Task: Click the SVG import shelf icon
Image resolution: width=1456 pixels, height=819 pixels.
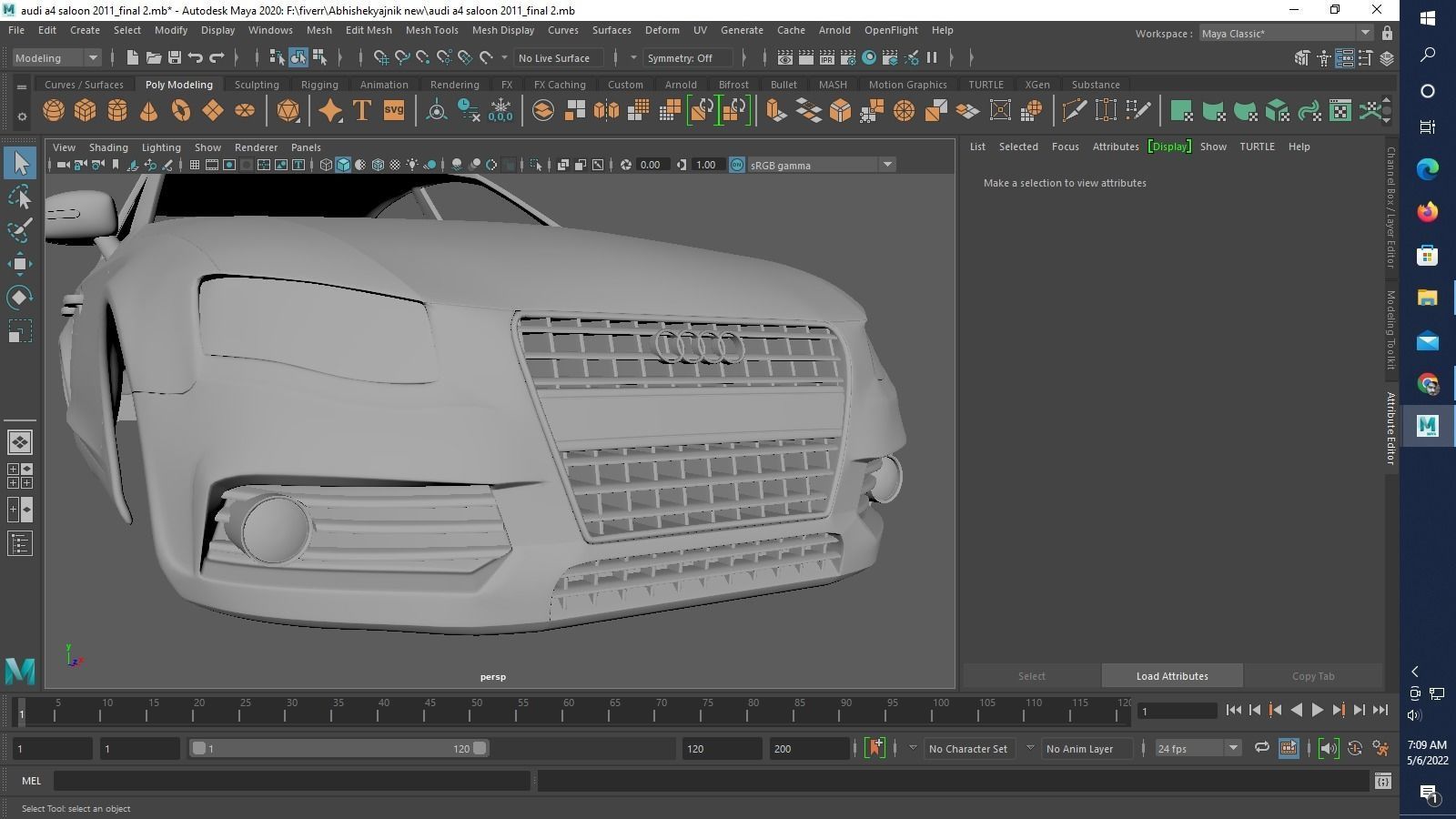Action: (x=394, y=111)
